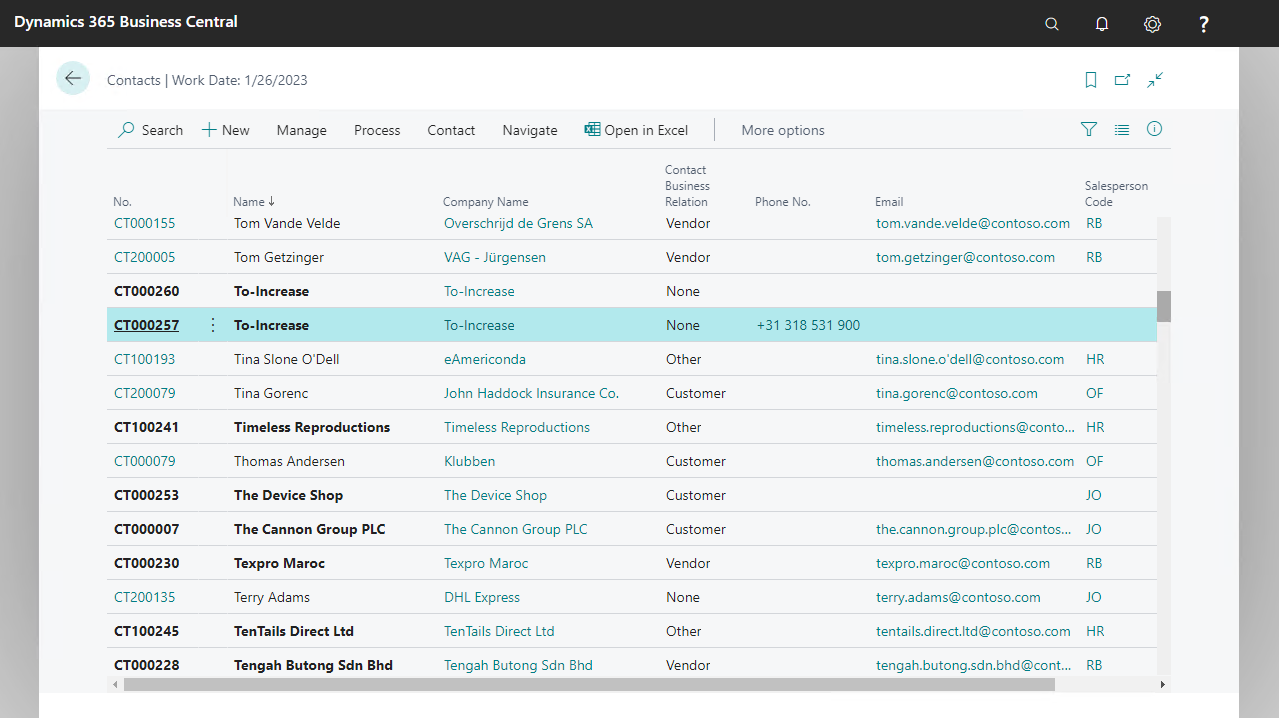The image size is (1280, 720).
Task: Click the vertical scrollbar thumb
Action: [x=1164, y=306]
